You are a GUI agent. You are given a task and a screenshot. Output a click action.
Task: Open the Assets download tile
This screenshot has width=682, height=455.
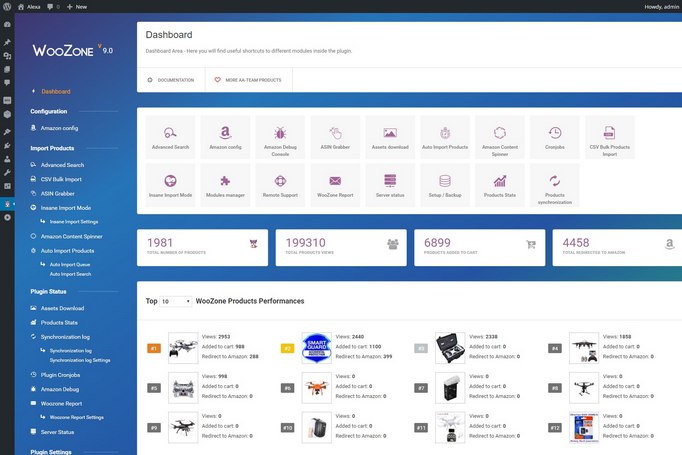(390, 137)
